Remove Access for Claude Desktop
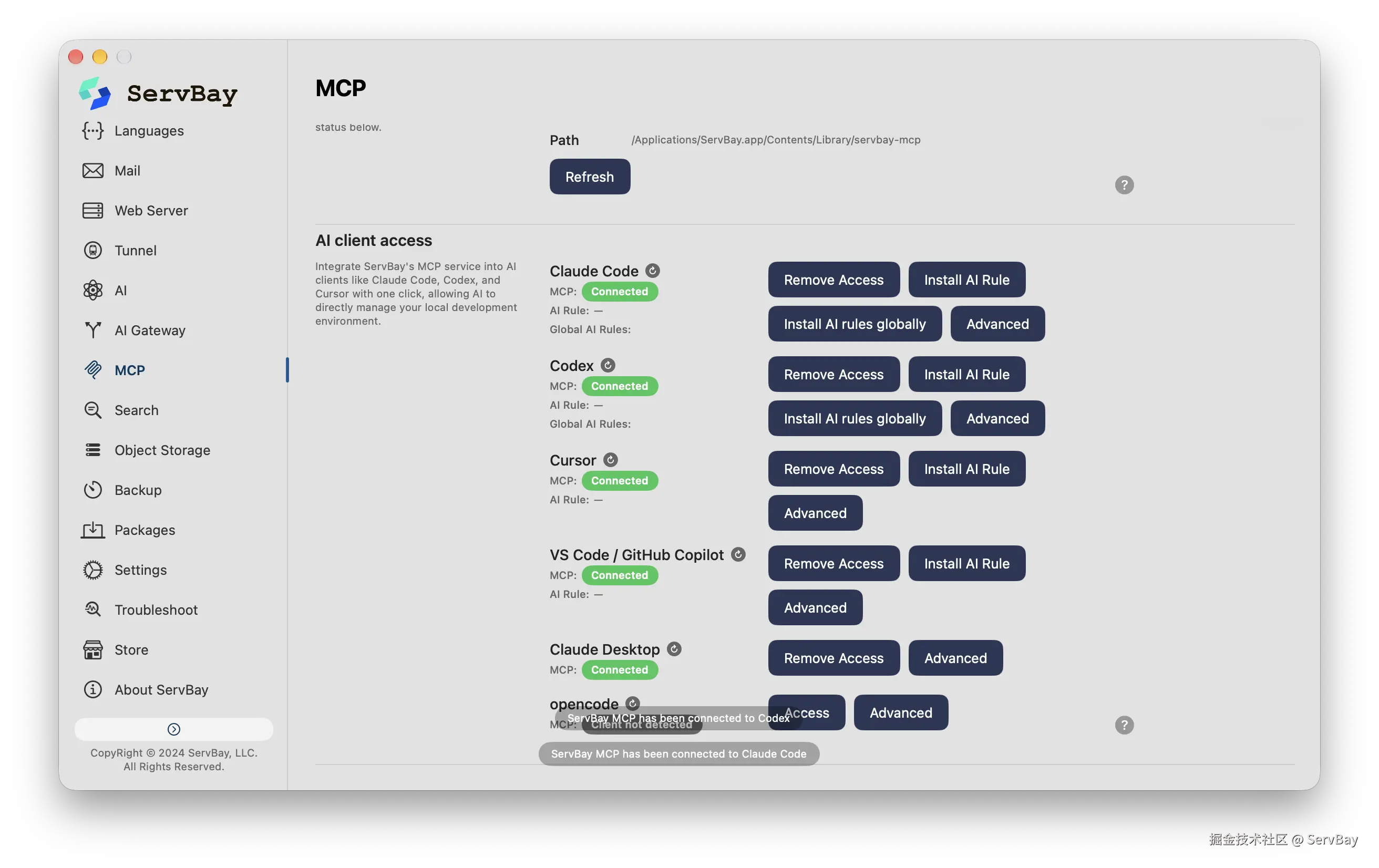1379x868 pixels. pos(834,658)
